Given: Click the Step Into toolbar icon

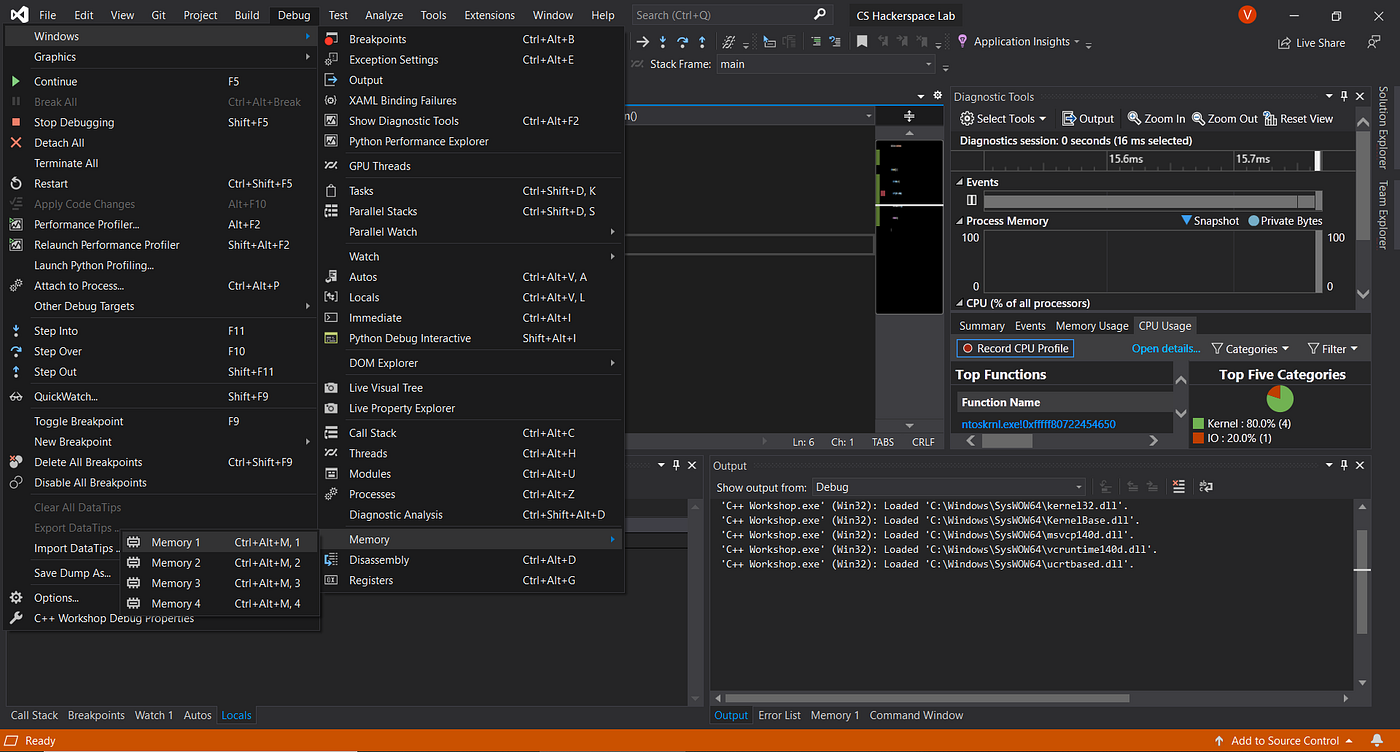Looking at the screenshot, I should [x=663, y=41].
